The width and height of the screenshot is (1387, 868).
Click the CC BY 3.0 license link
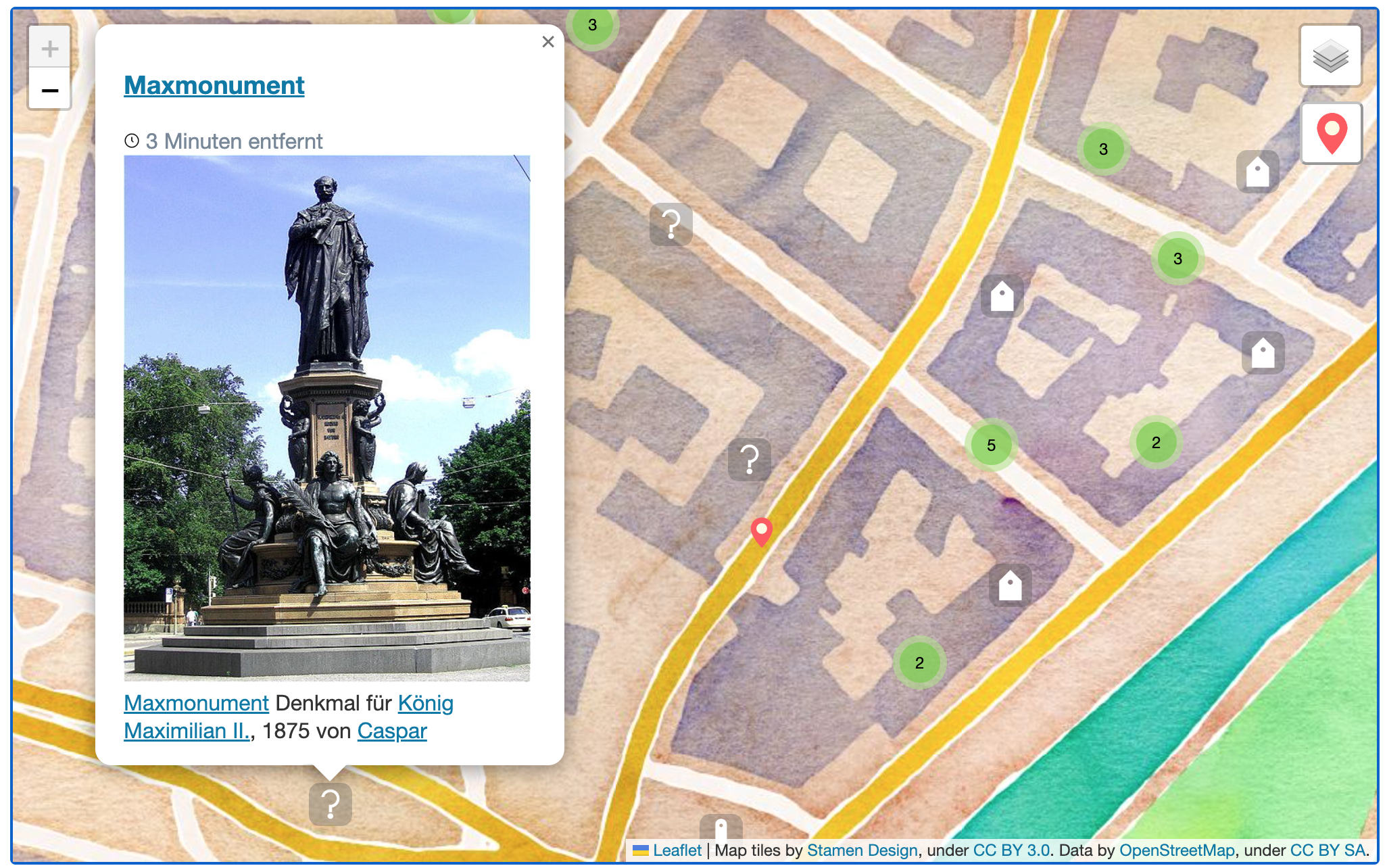click(x=1011, y=850)
